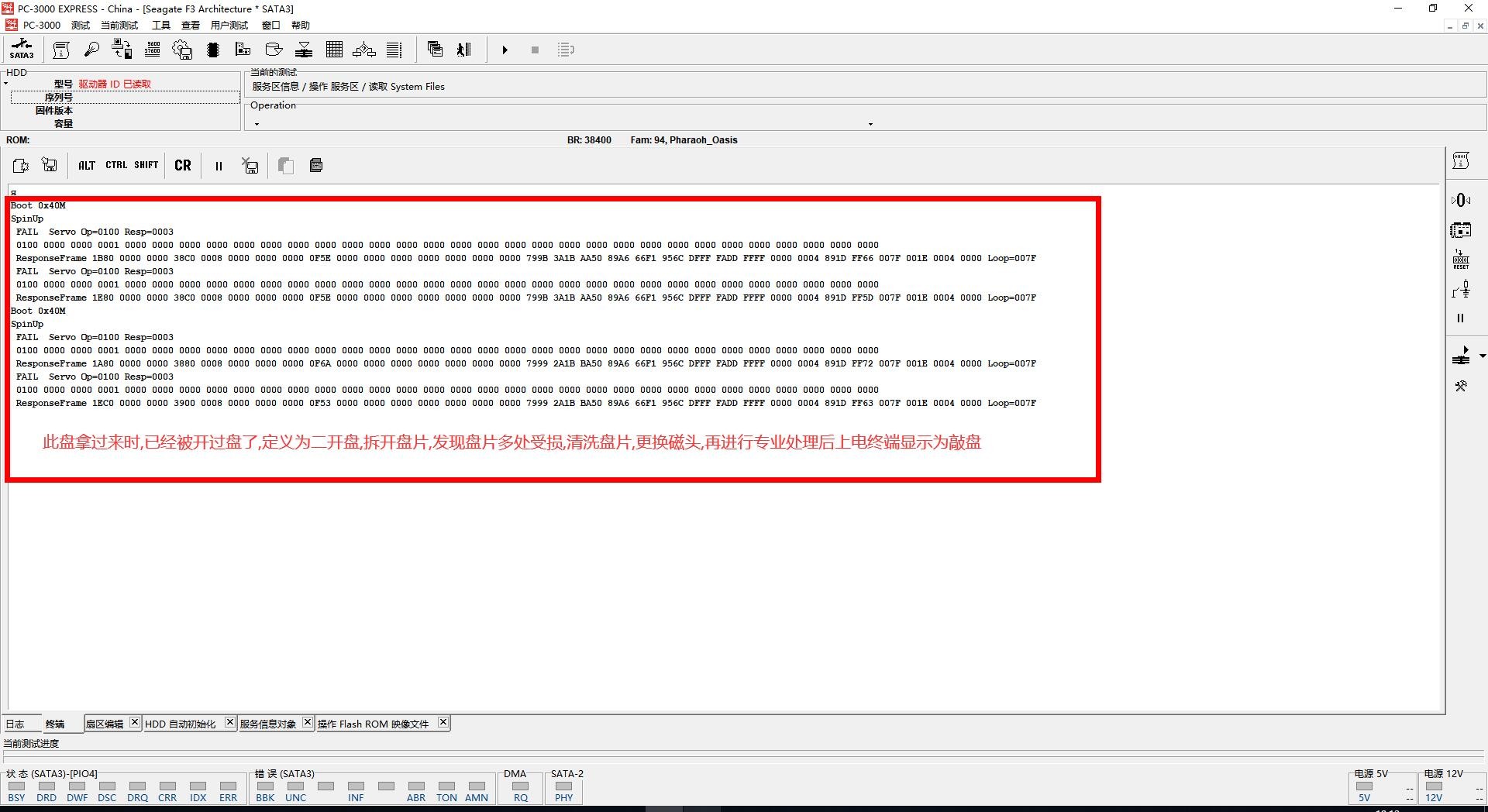The width and height of the screenshot is (1488, 812).
Task: Click the pause icon in right sidebar
Action: tap(1461, 318)
